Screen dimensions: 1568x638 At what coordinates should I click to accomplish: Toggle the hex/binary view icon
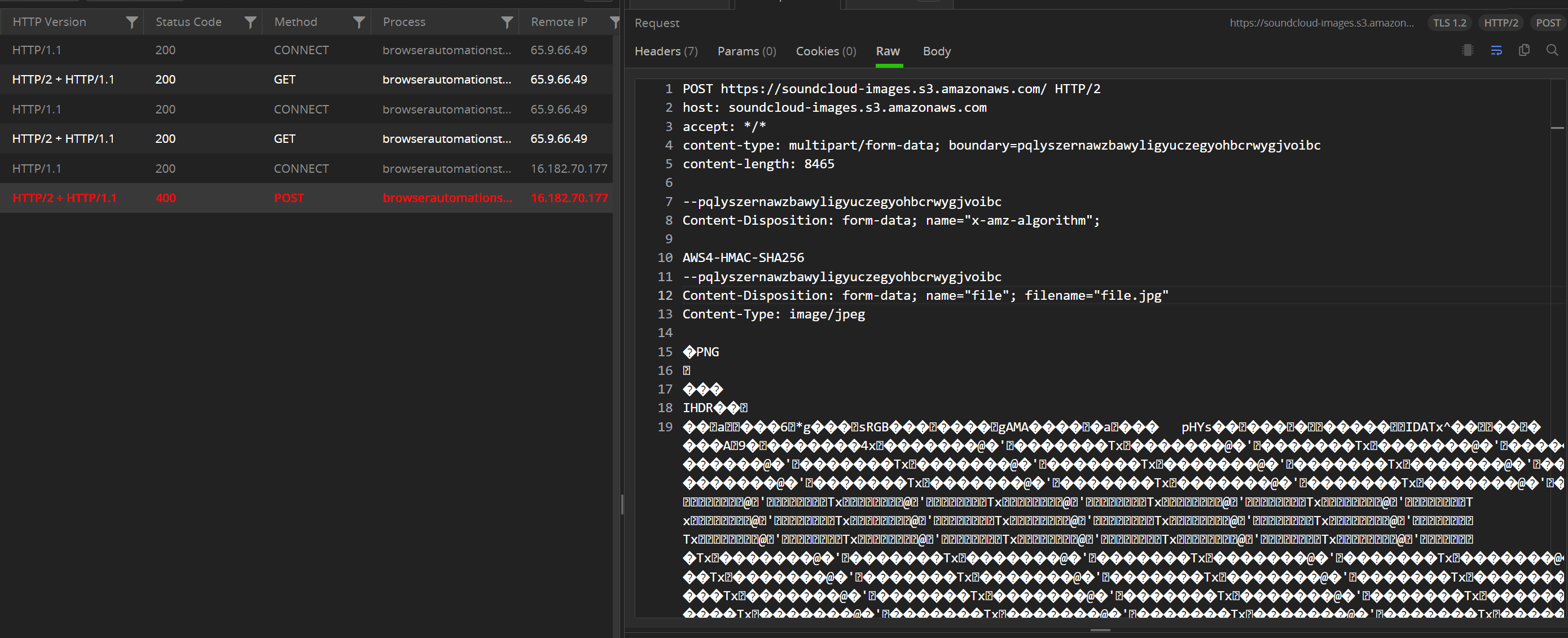tap(1468, 51)
